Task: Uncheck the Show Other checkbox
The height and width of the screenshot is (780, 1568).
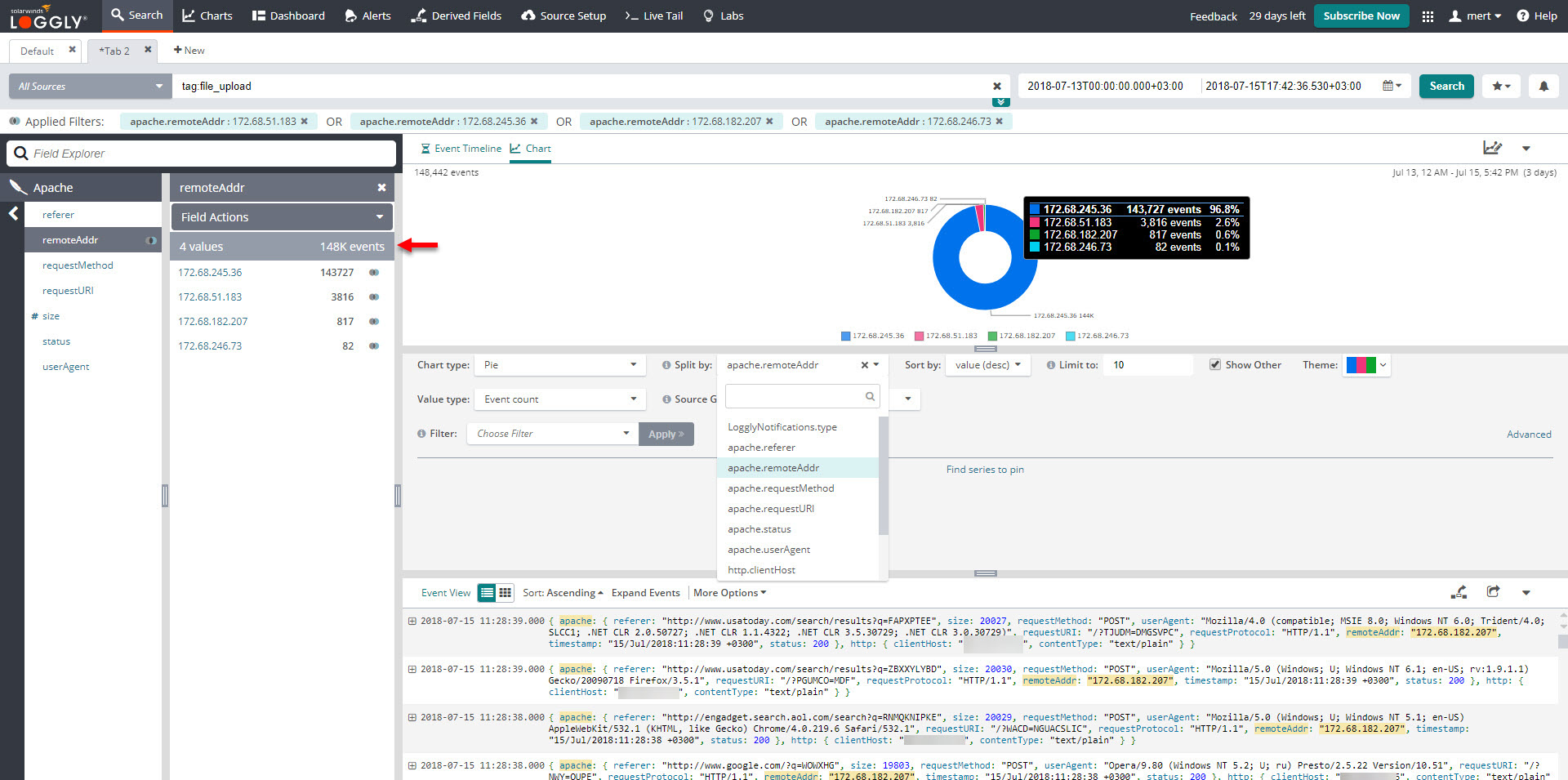Action: point(1215,365)
